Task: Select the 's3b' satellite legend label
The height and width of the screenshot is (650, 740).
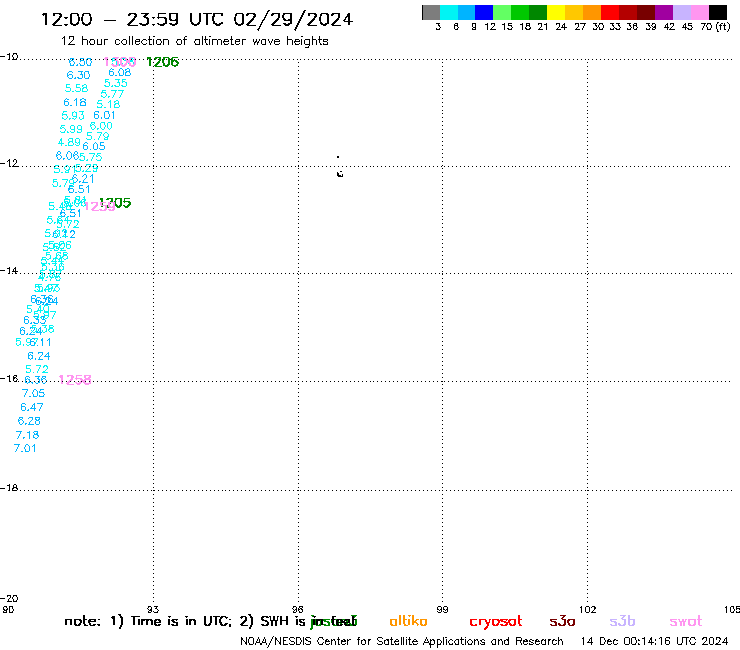Action: point(622,621)
